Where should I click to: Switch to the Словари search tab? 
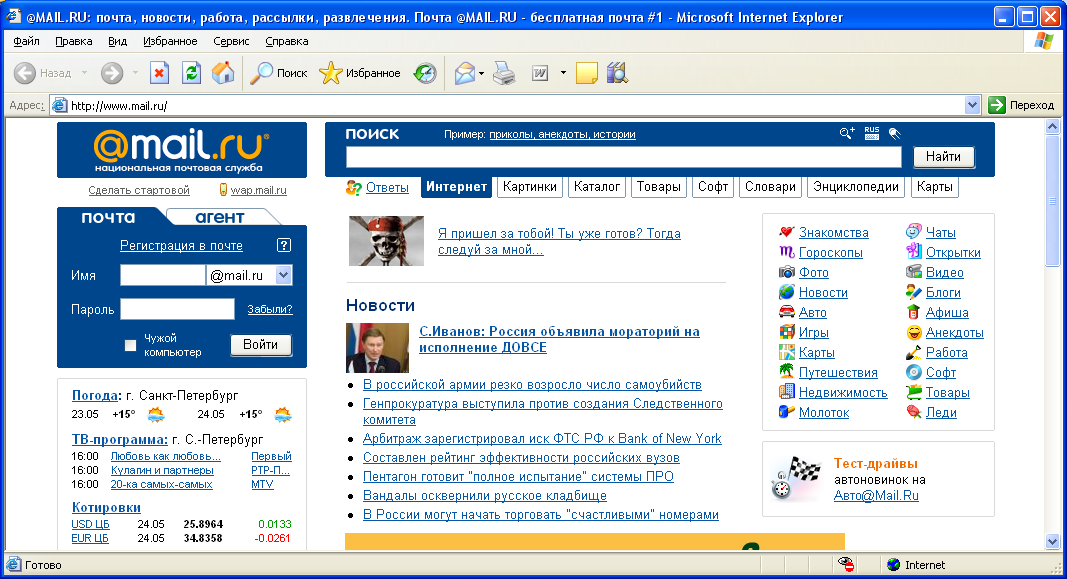pyautogui.click(x=770, y=187)
